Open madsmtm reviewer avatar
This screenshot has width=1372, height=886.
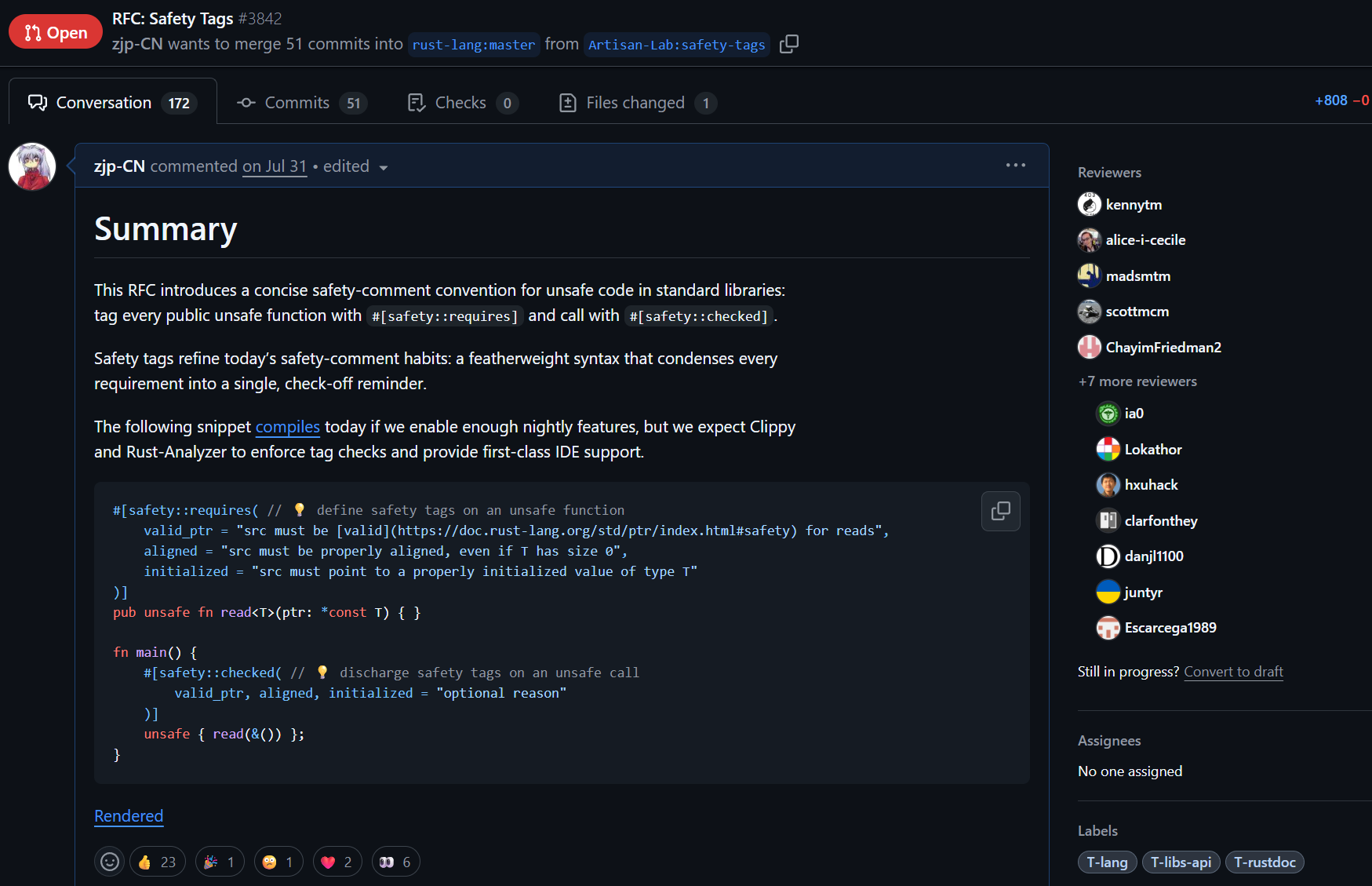[1089, 275]
